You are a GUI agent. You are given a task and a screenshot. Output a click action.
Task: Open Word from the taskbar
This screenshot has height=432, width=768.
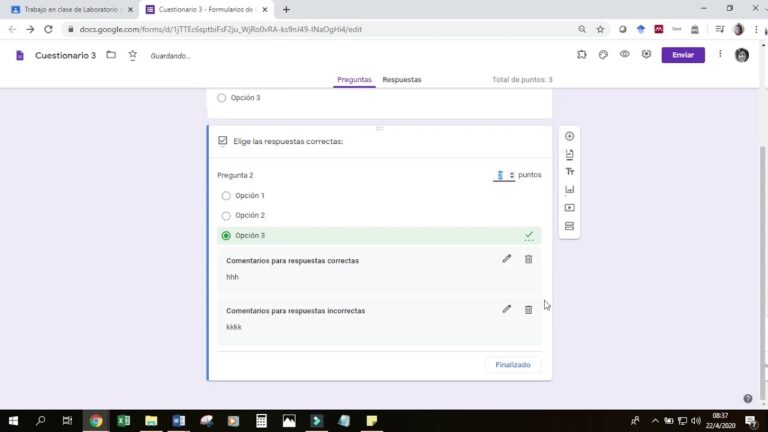[178, 421]
